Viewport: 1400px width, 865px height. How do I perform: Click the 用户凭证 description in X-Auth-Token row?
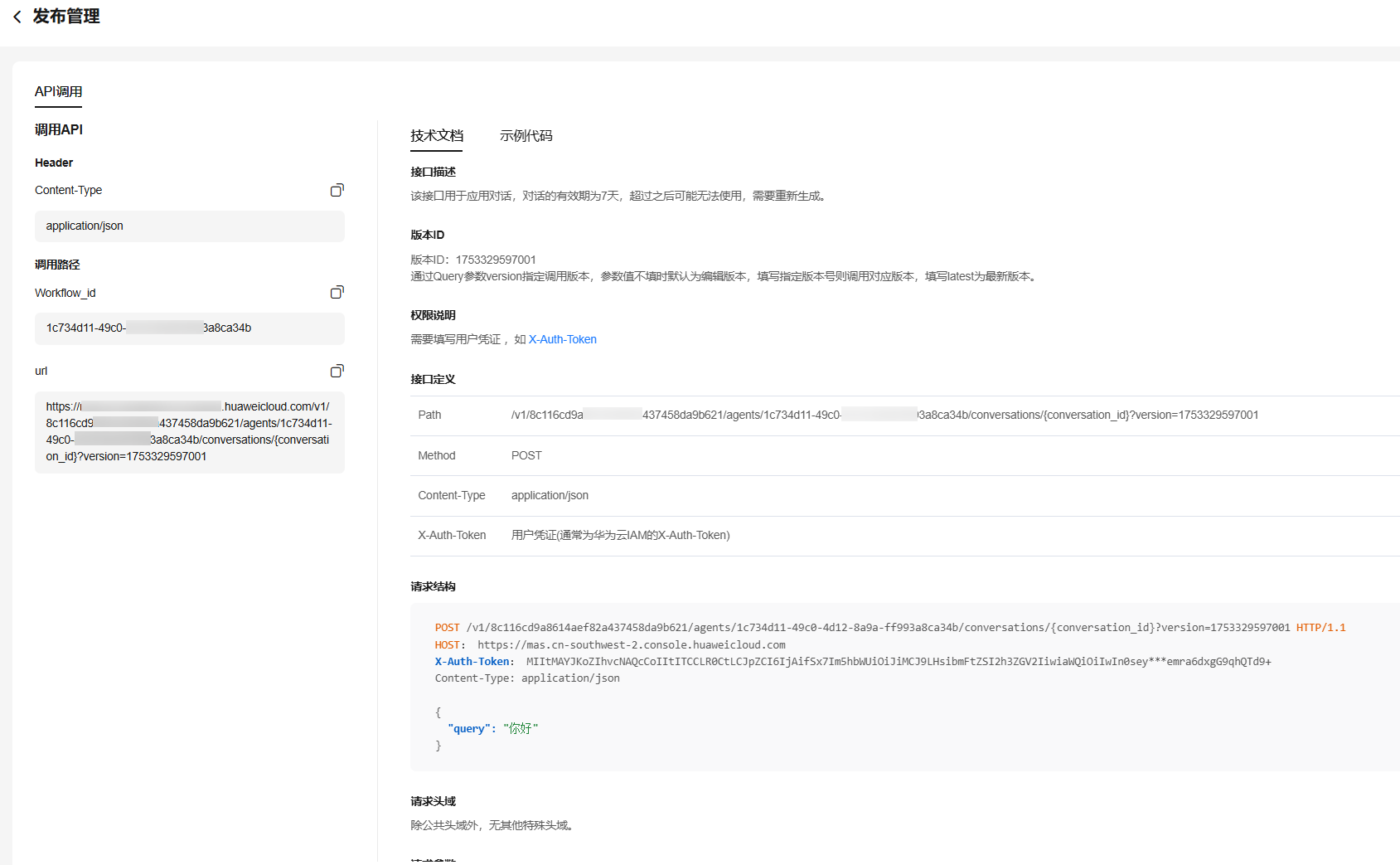coord(620,536)
